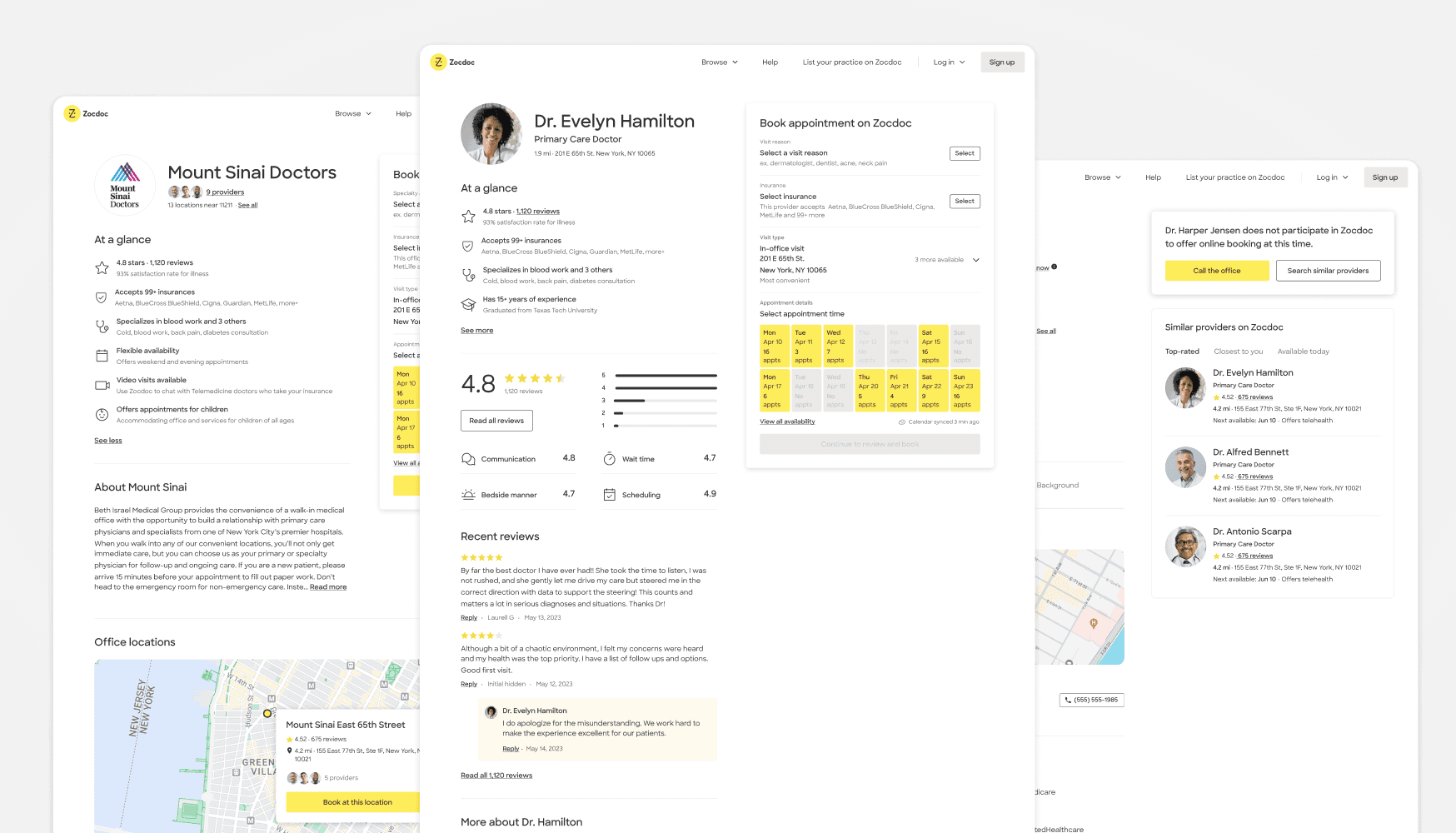Click the Mount Sinai Doctors logo
1456x833 pixels.
pos(125,185)
